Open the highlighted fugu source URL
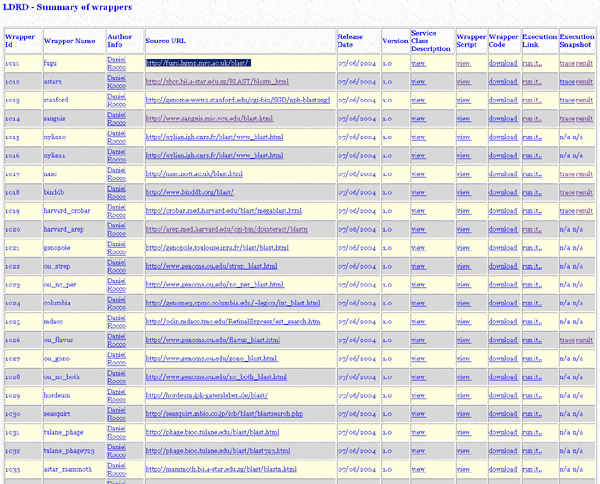 197,62
